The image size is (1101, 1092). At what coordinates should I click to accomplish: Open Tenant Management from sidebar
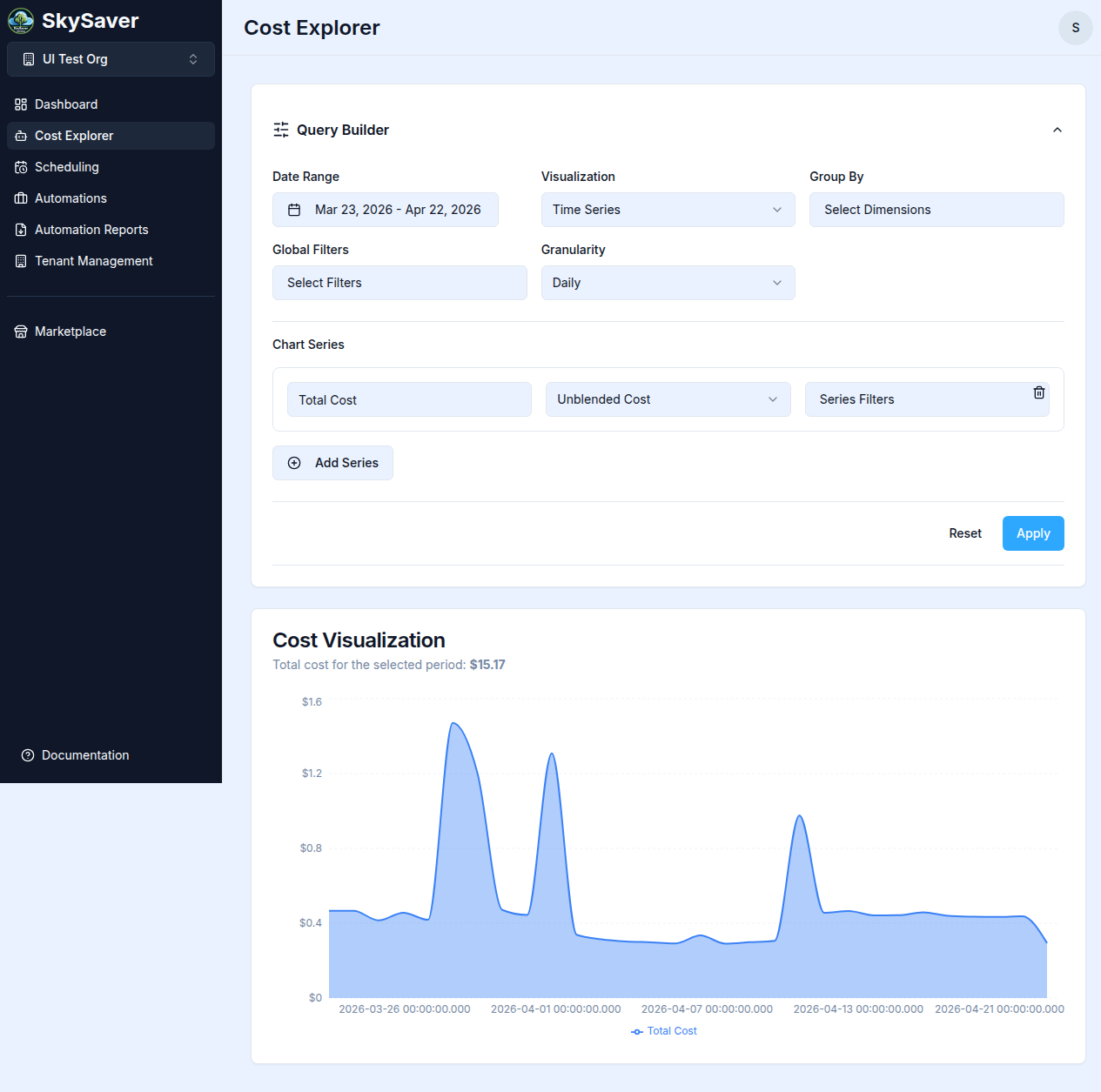click(111, 261)
